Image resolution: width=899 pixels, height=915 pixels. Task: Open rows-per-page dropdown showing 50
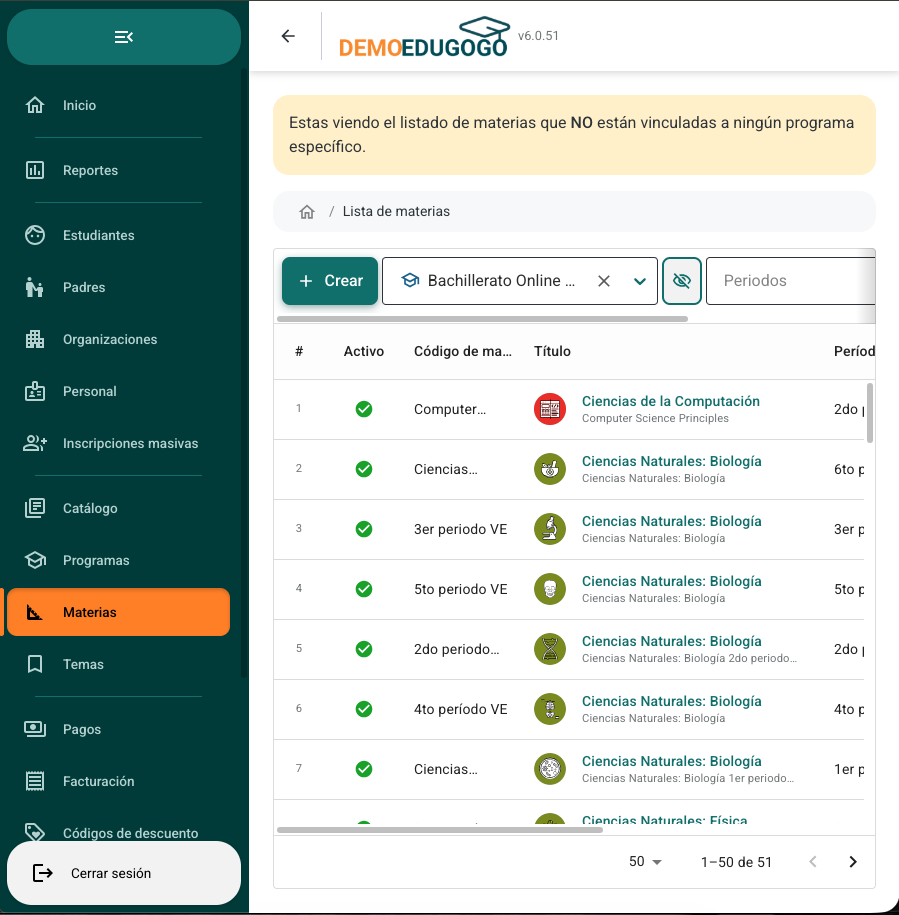coord(645,862)
